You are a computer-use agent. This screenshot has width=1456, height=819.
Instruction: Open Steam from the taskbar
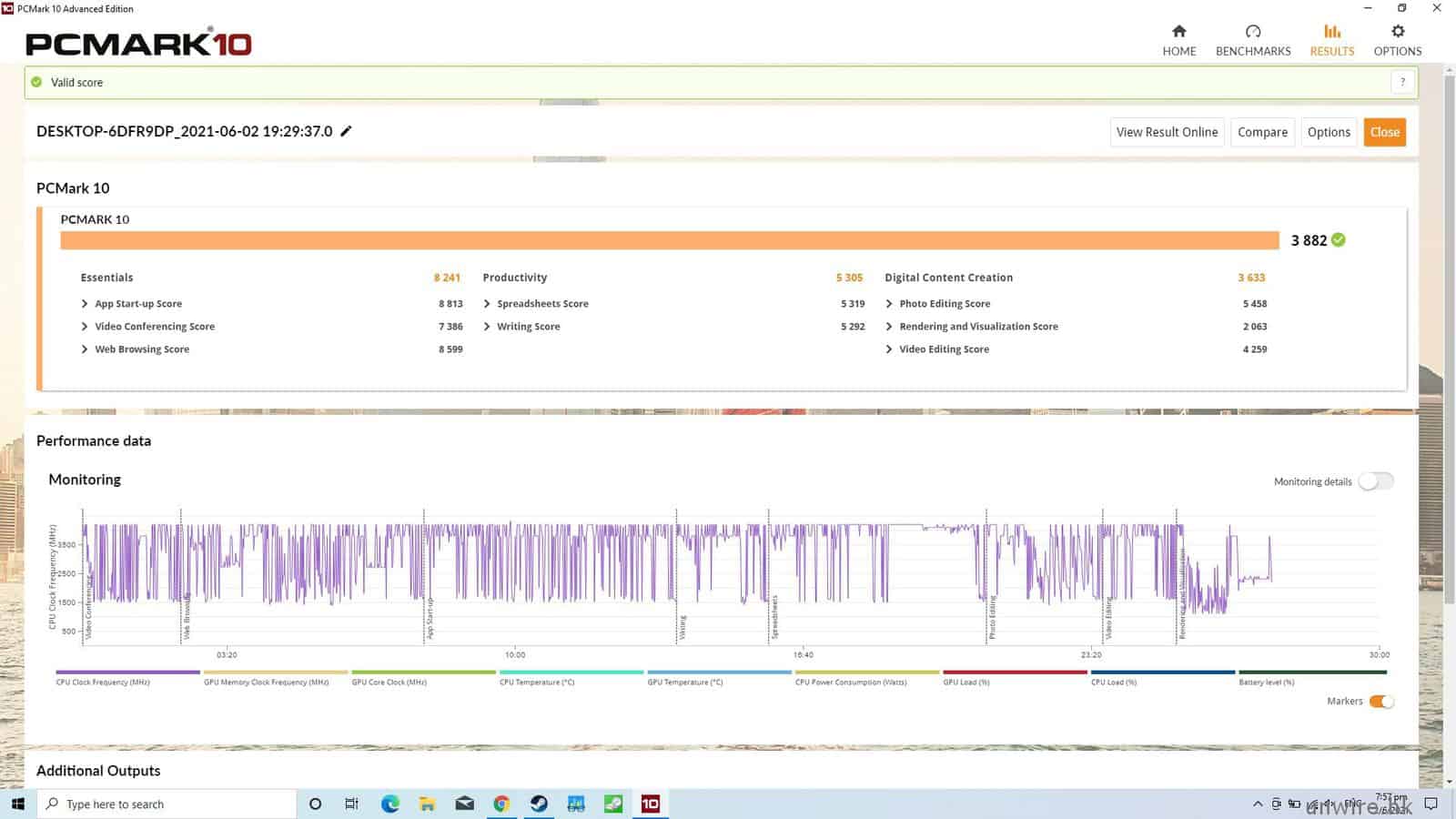pos(539,804)
